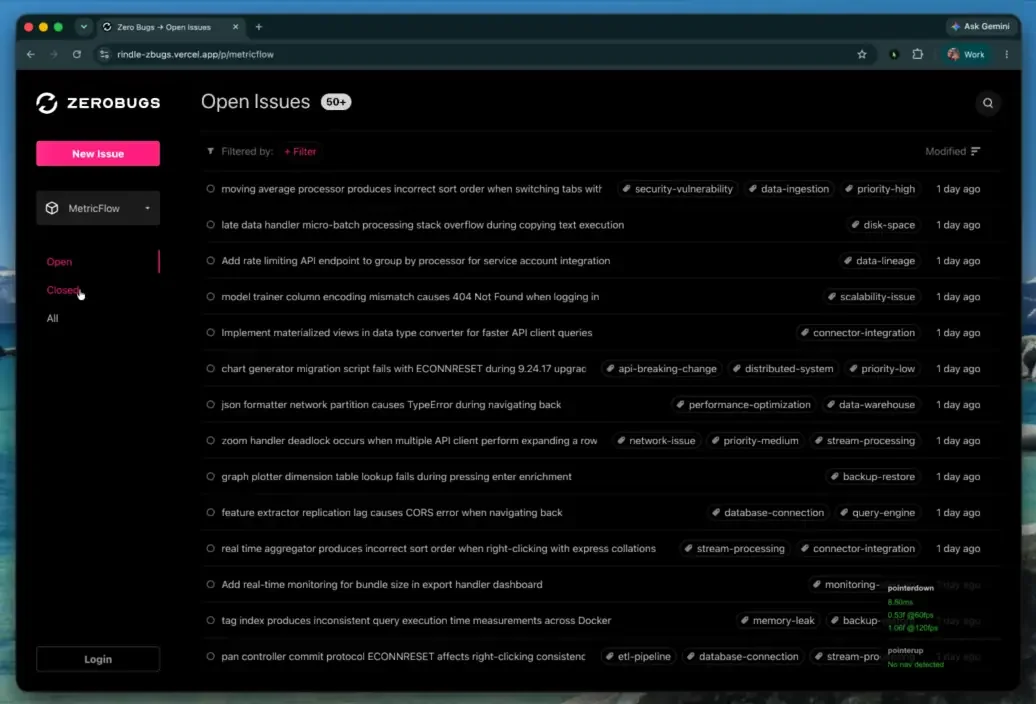
Task: Toggle status circle of zoom handler issue
Action: pyautogui.click(x=210, y=440)
